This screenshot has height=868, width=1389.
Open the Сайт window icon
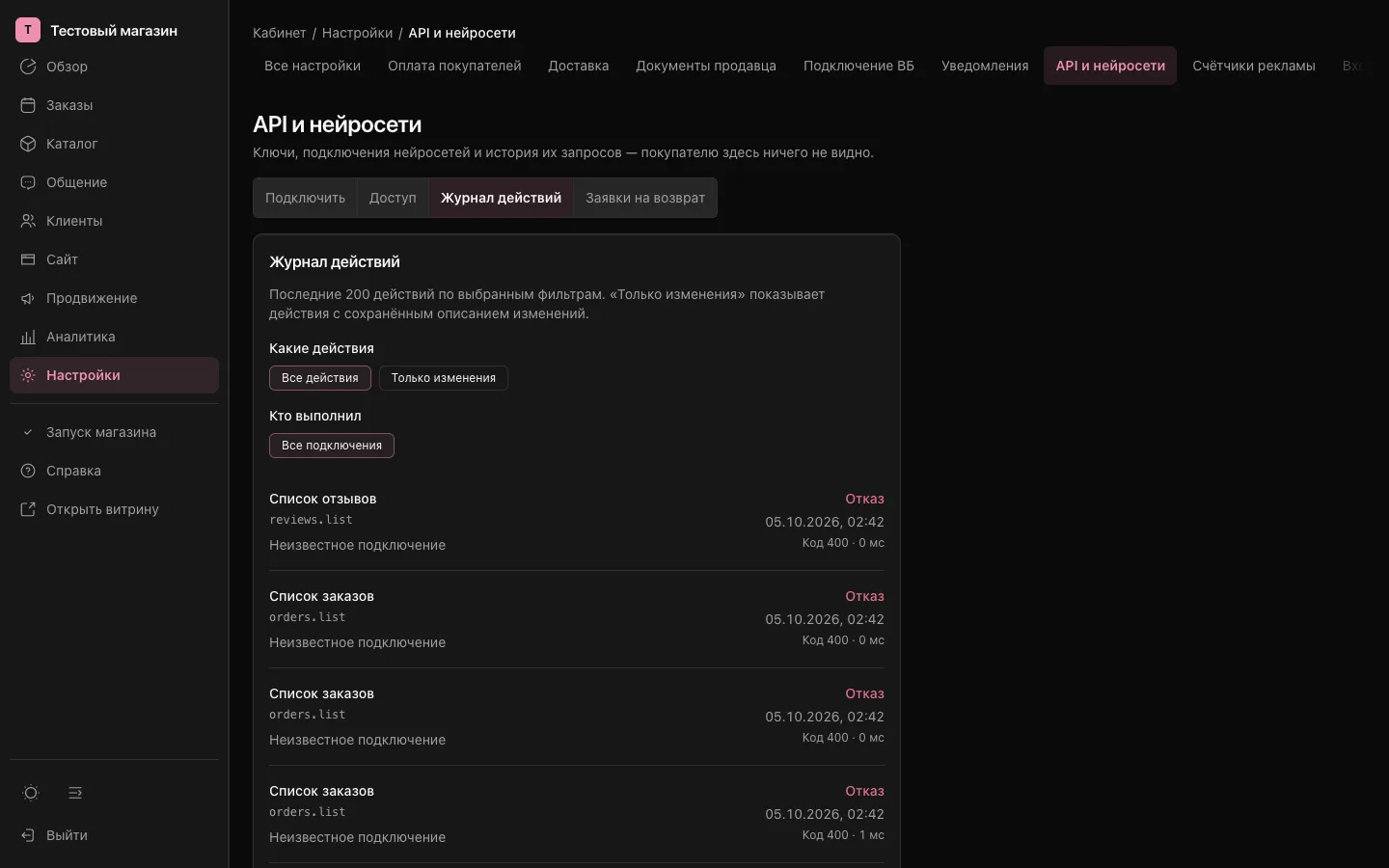point(28,259)
